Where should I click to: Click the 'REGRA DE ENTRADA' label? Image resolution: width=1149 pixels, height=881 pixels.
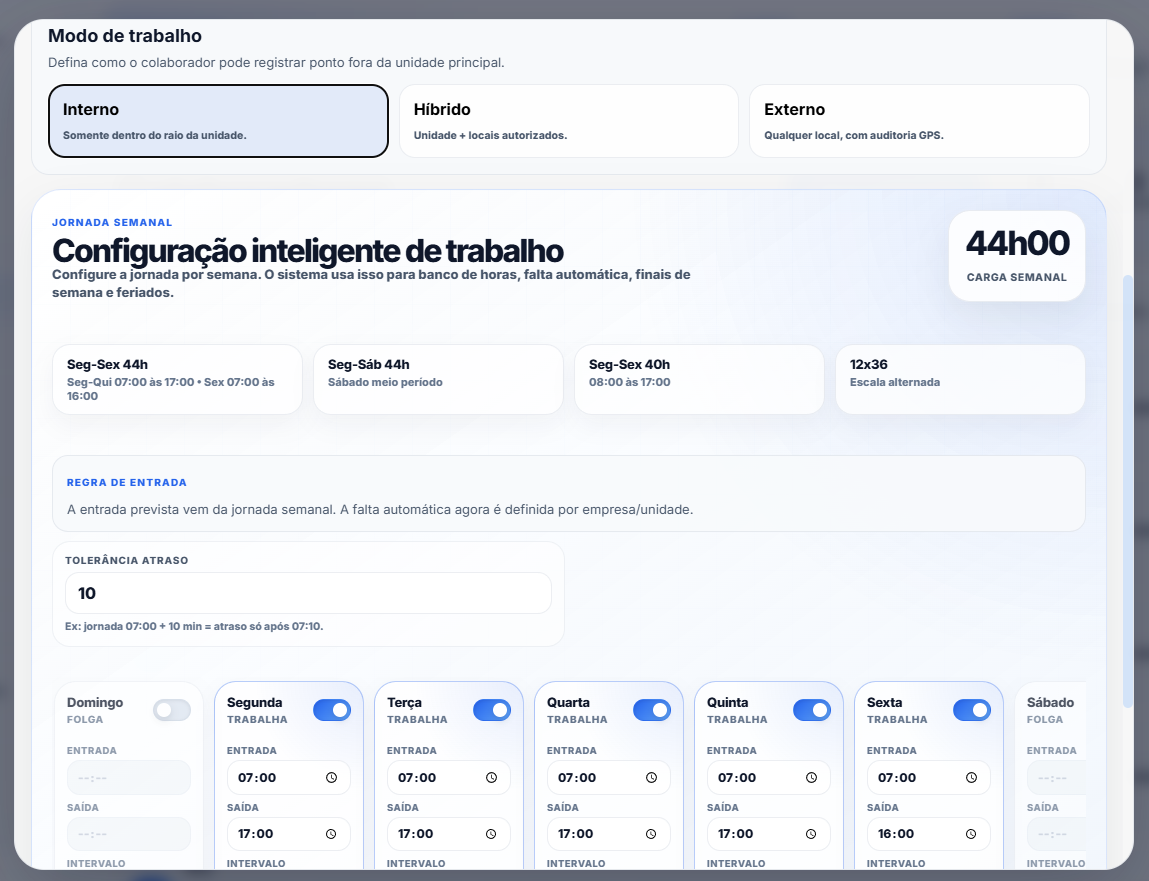[x=127, y=482]
